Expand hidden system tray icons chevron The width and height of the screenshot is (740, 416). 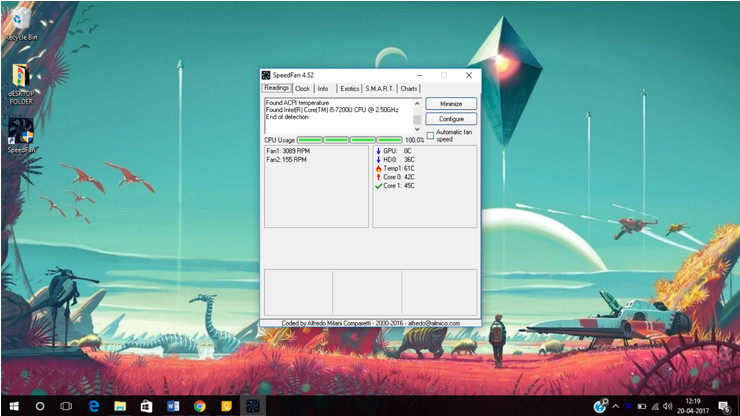click(x=616, y=406)
